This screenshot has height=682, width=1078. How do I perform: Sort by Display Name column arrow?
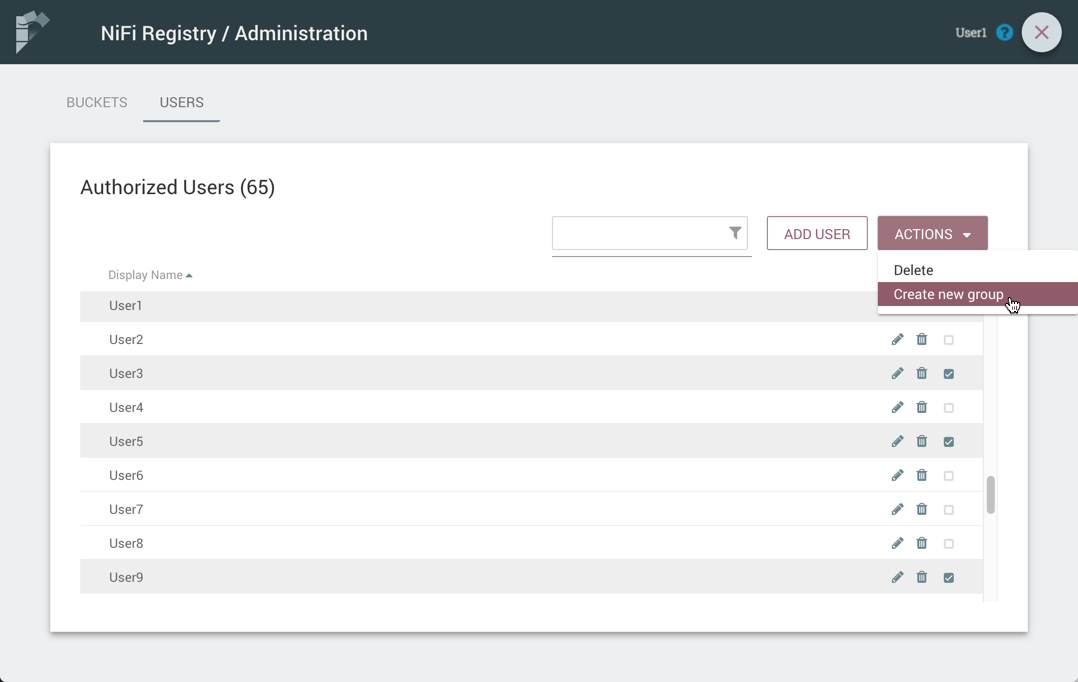pos(189,276)
